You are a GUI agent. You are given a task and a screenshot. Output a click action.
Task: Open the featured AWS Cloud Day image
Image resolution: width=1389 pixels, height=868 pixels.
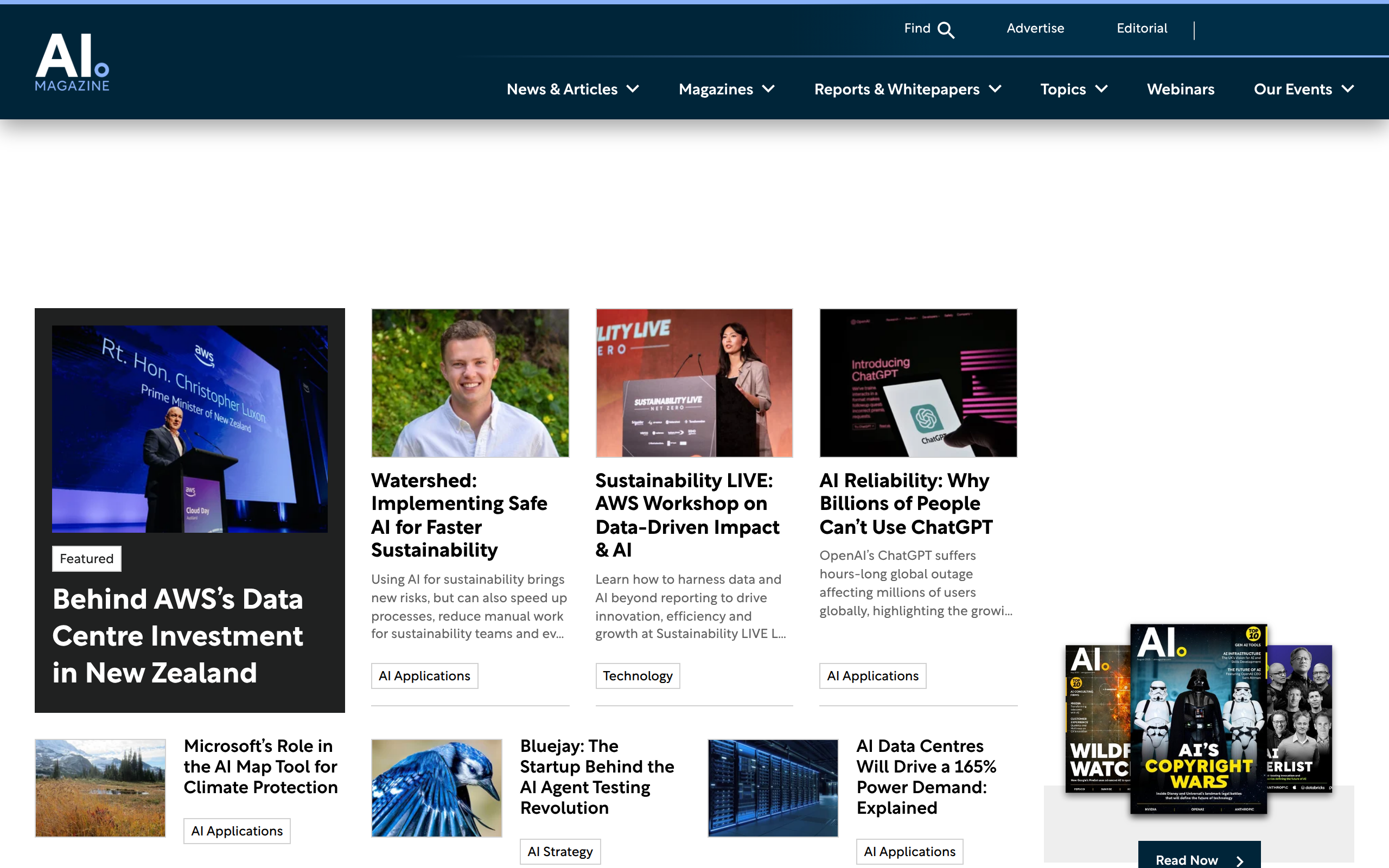pos(190,429)
